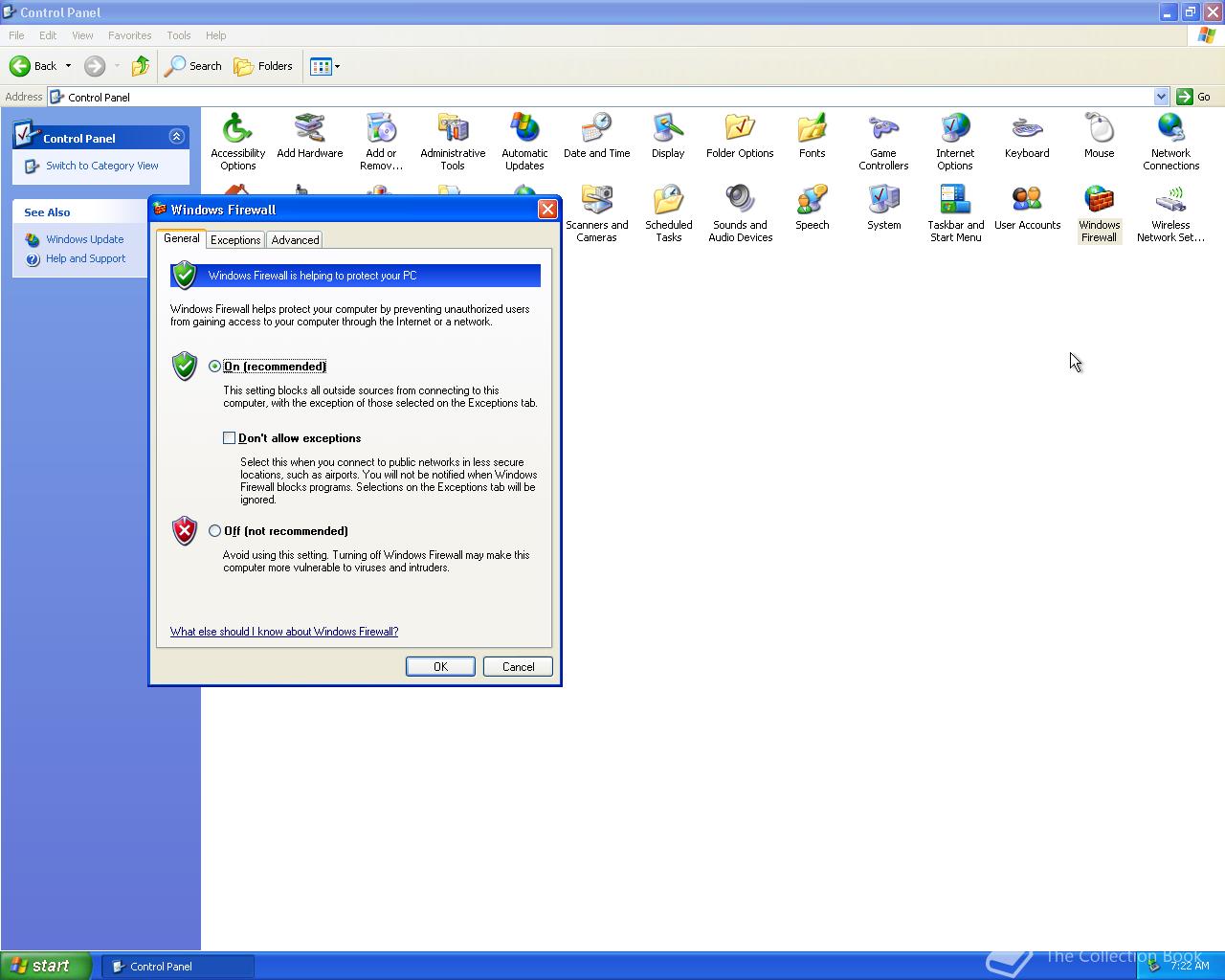Open What else should I know link
The image size is (1225, 980).
284,632
